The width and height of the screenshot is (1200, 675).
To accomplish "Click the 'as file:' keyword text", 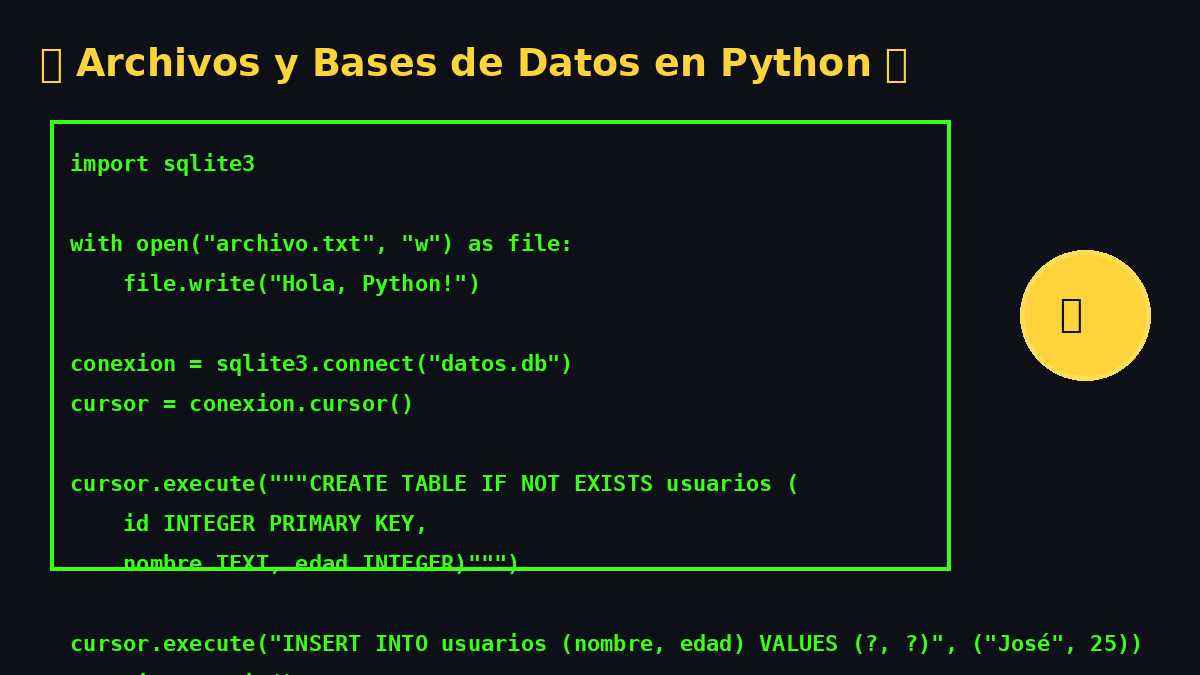I will point(520,244).
